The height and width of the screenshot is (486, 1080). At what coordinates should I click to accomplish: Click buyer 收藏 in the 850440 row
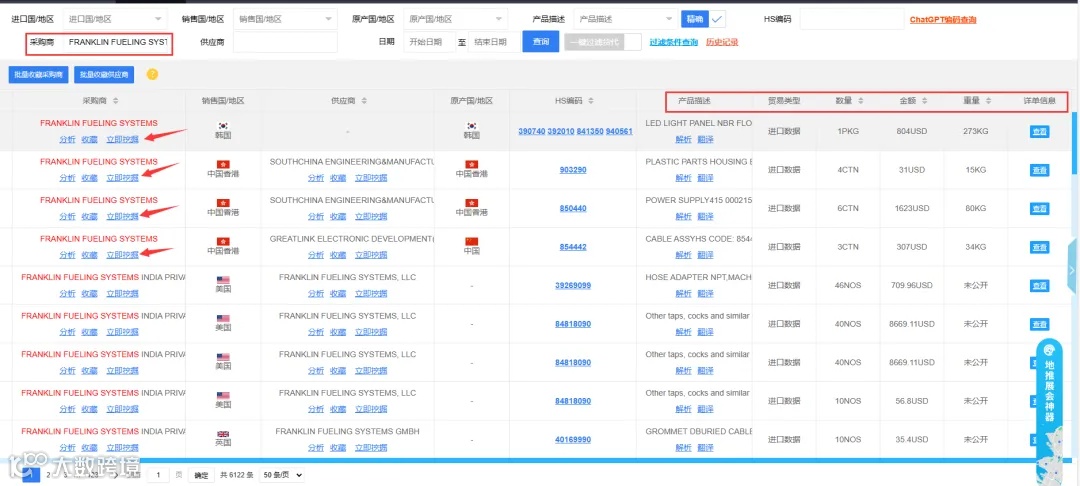pos(90,216)
